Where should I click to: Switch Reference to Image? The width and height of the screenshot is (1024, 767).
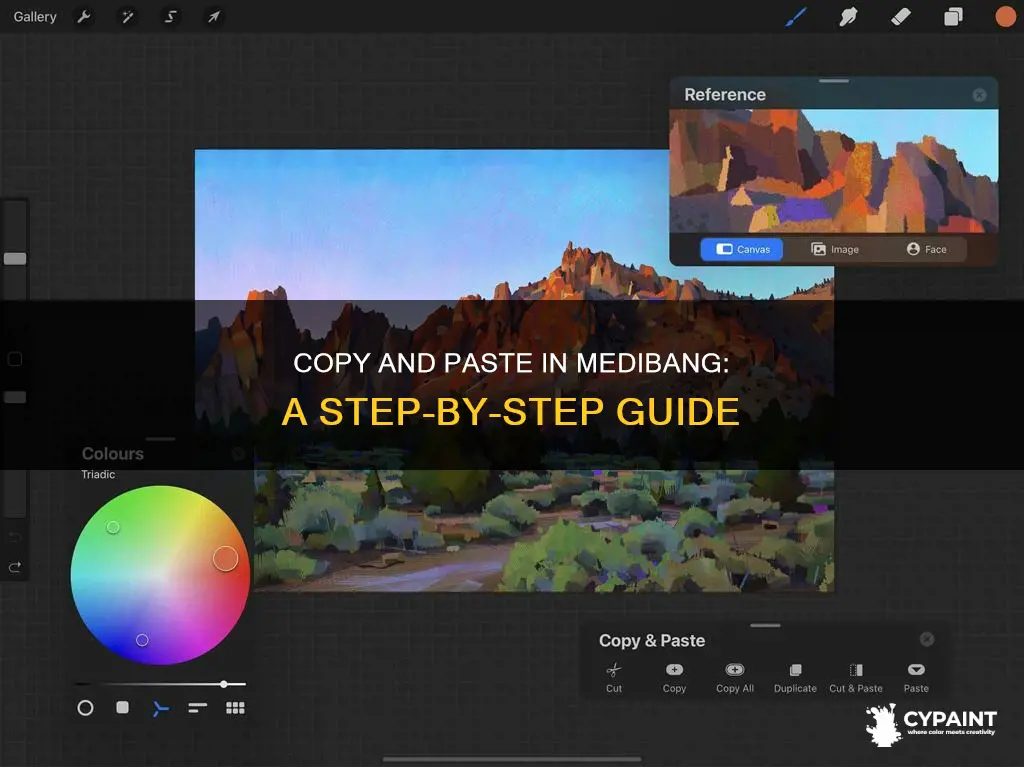coord(835,250)
